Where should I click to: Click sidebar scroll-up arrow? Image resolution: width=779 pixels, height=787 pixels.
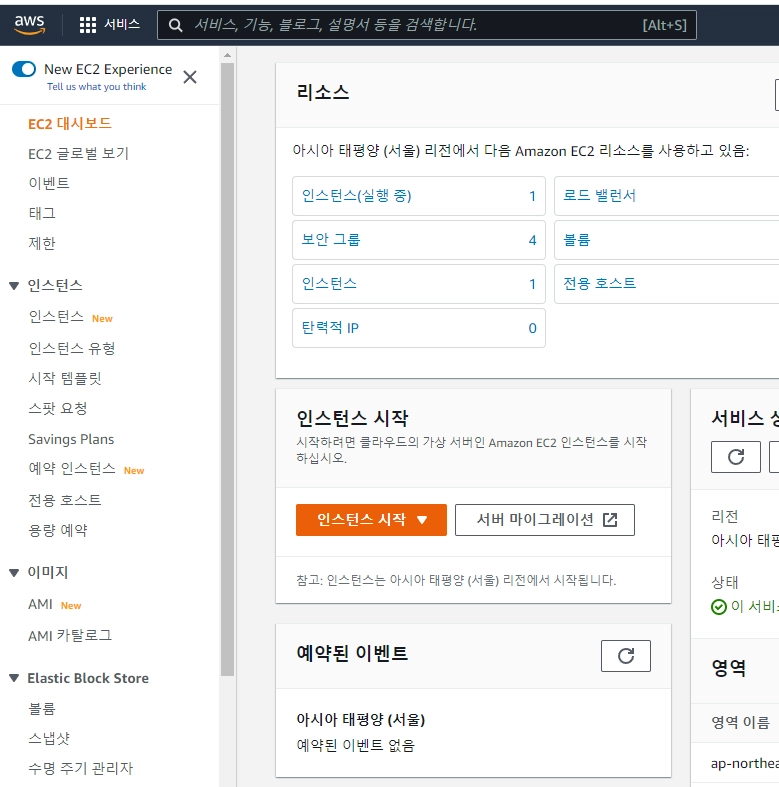tap(227, 55)
